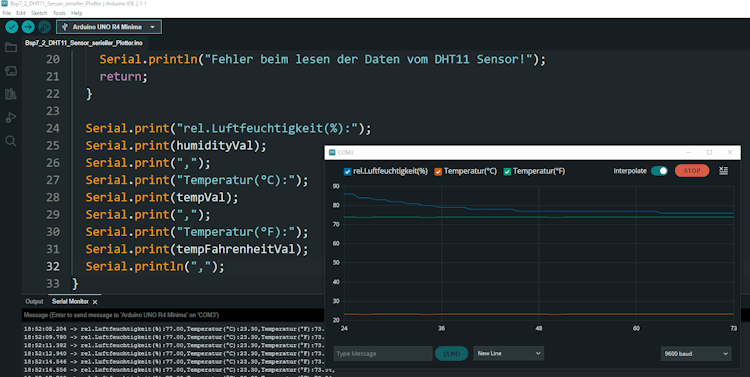Click the "Temperatur(°F):" string on line 30
Screen dimensions: 750x377
coord(235,232)
